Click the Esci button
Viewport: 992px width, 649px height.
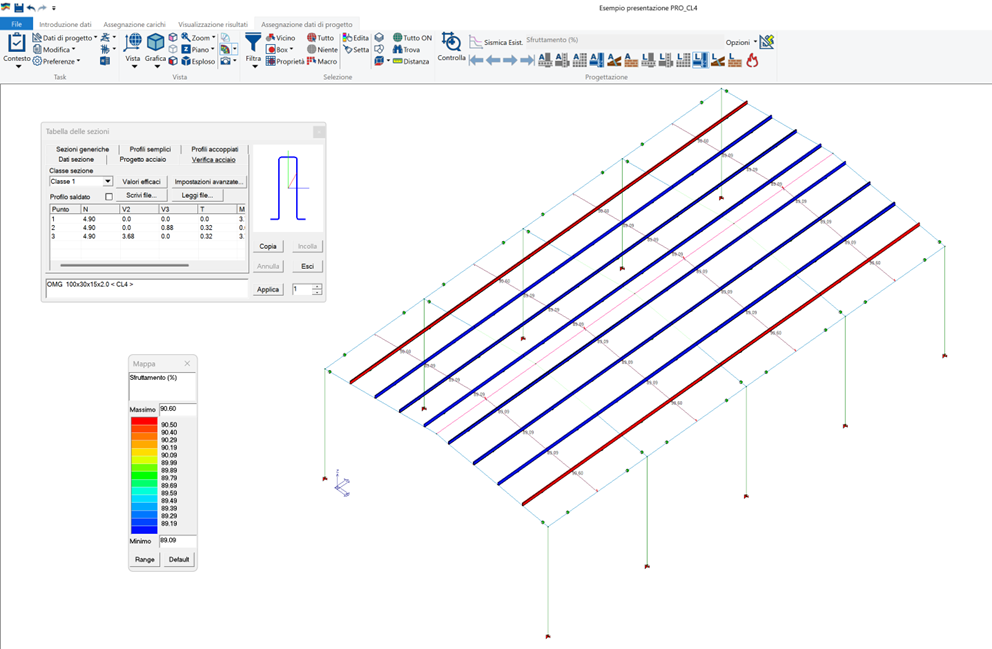[307, 266]
